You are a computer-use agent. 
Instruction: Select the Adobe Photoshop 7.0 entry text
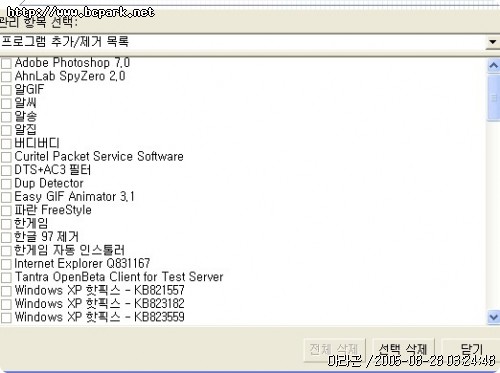coord(72,63)
